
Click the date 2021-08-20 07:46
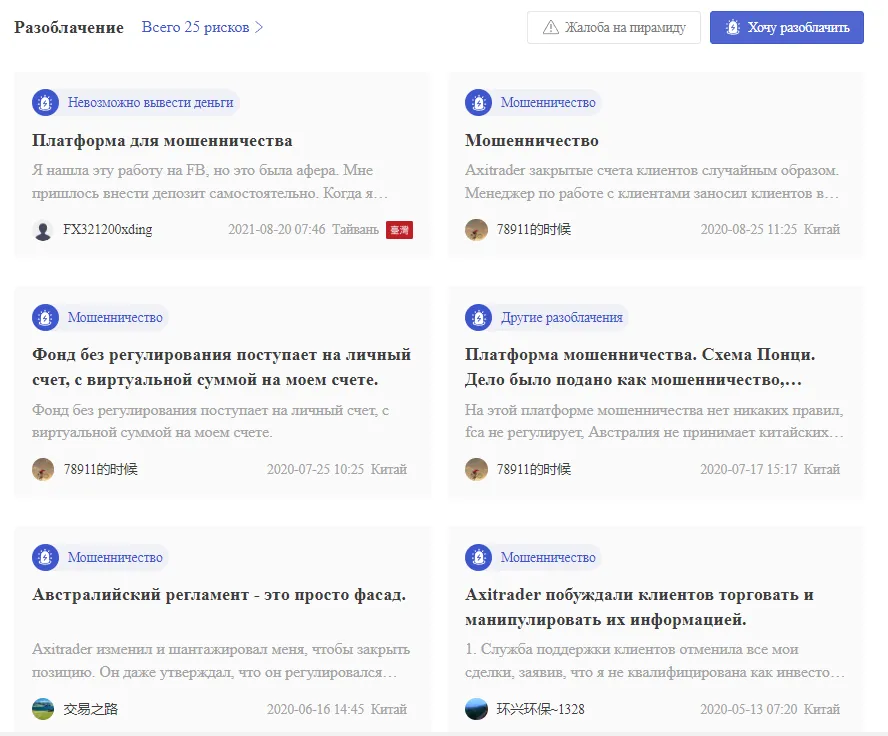pyautogui.click(x=276, y=229)
